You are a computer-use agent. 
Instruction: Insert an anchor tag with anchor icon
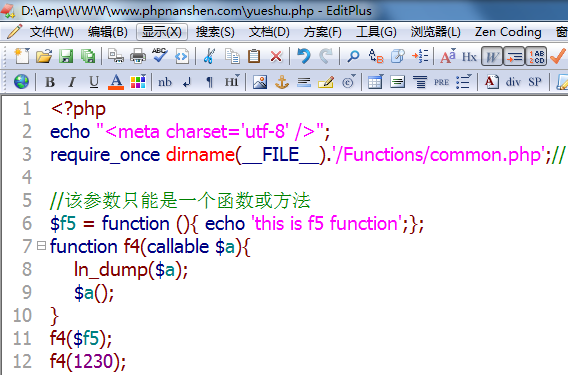point(282,82)
